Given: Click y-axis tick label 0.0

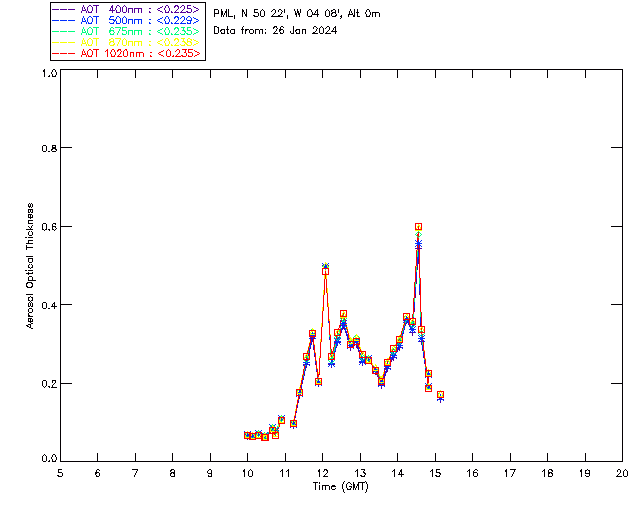Looking at the screenshot, I should click(x=49, y=459).
